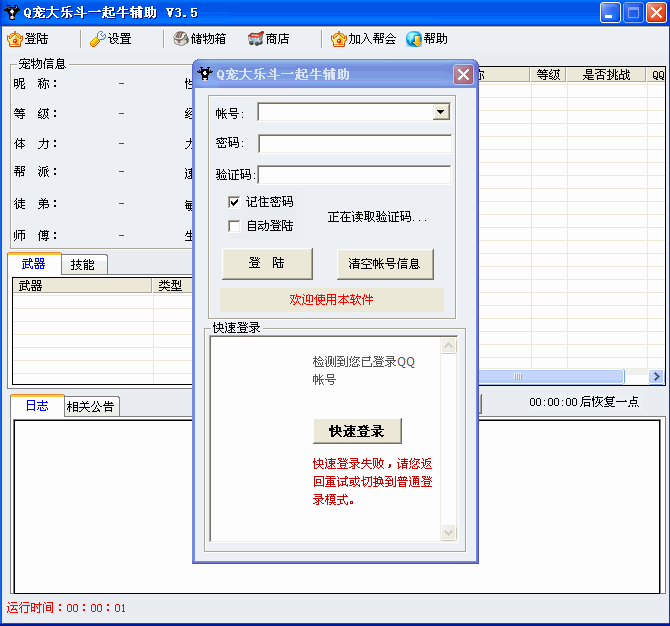
Task: Click the 徒 弟 label
Action: (x=35, y=203)
